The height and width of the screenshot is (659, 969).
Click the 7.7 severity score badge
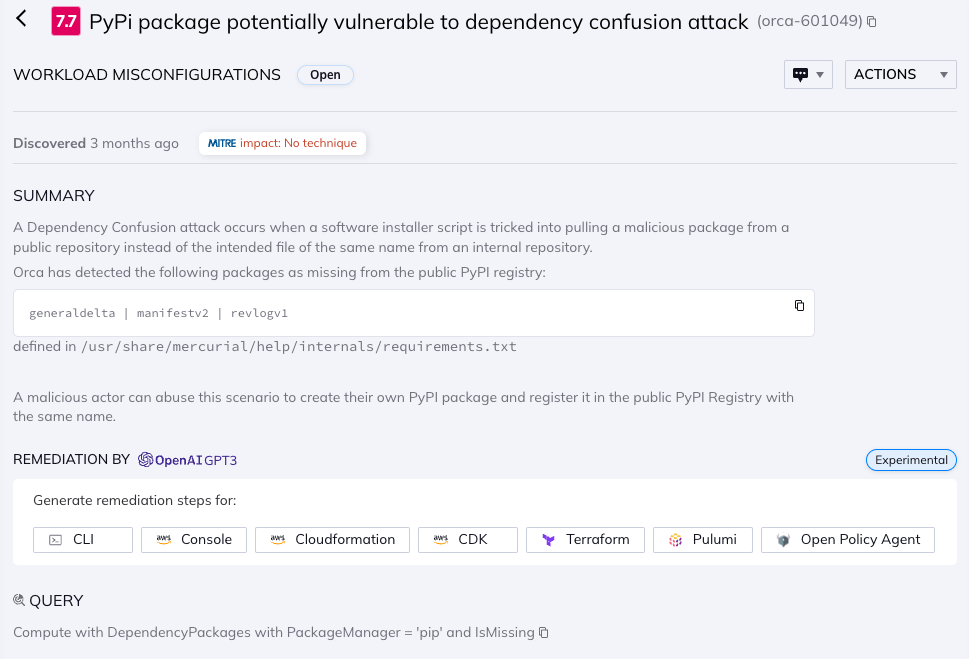[x=67, y=20]
